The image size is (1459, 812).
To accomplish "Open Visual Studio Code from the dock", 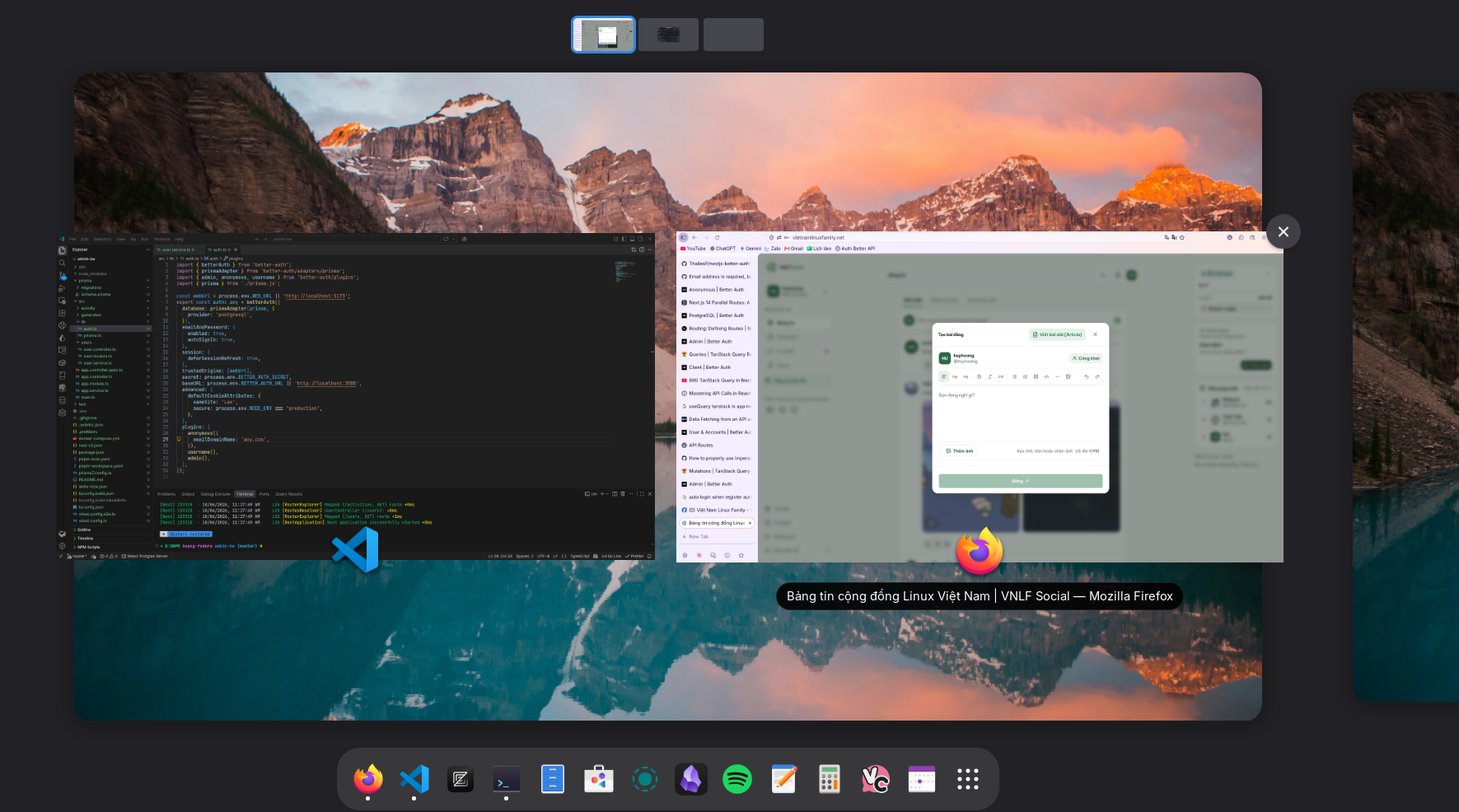I will [x=414, y=778].
